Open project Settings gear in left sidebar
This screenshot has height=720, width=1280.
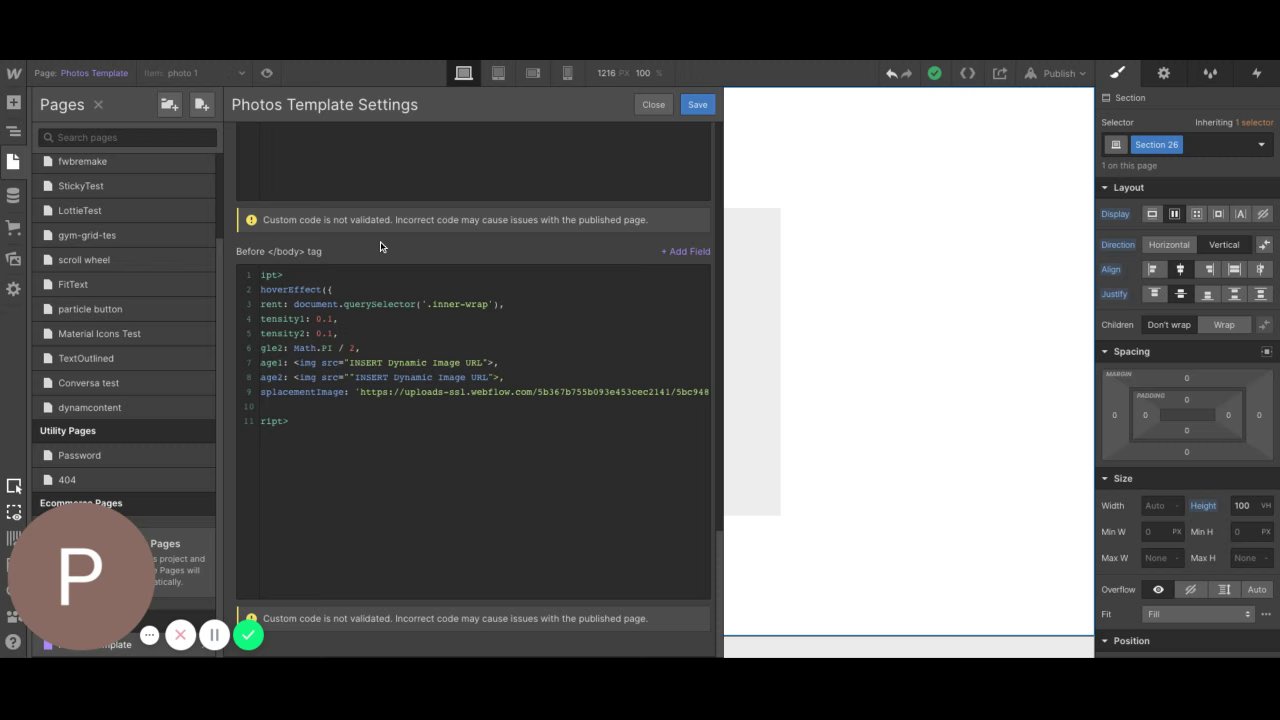click(13, 289)
